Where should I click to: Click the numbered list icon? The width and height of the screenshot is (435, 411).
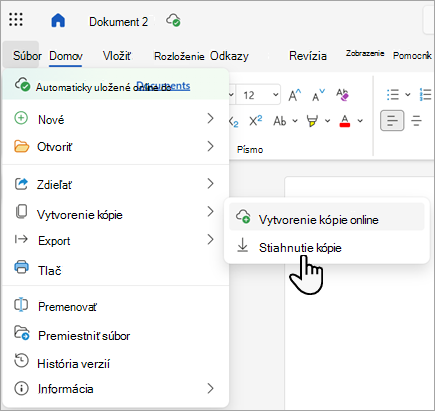(426, 95)
